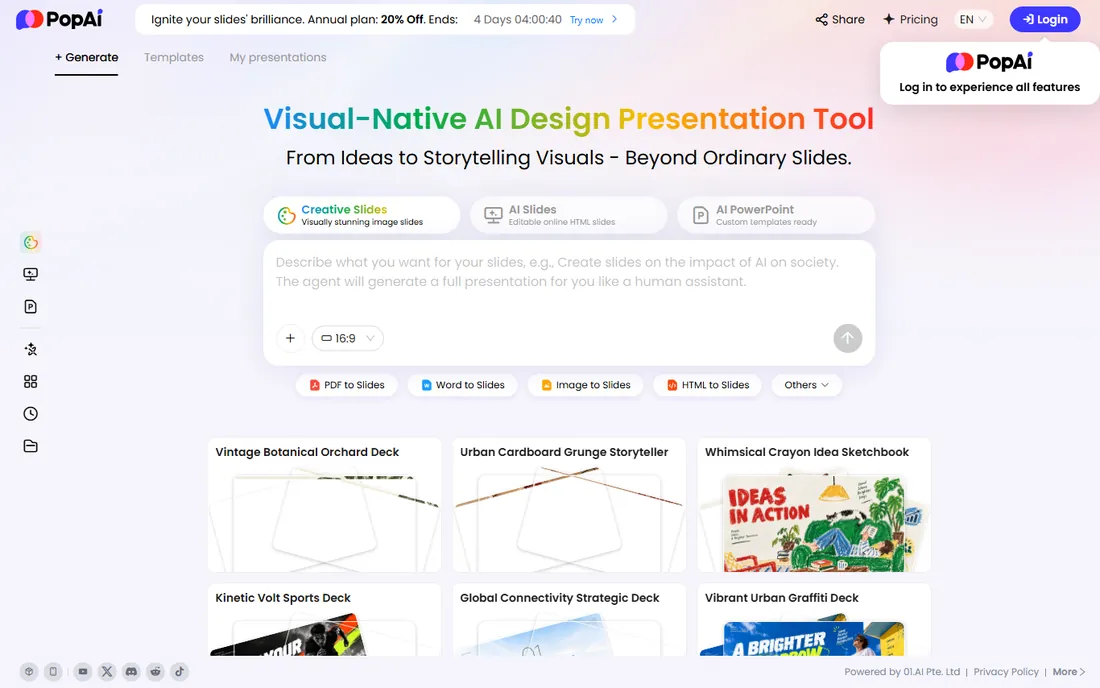Click the Login button
This screenshot has width=1100, height=688.
pyautogui.click(x=1045, y=20)
